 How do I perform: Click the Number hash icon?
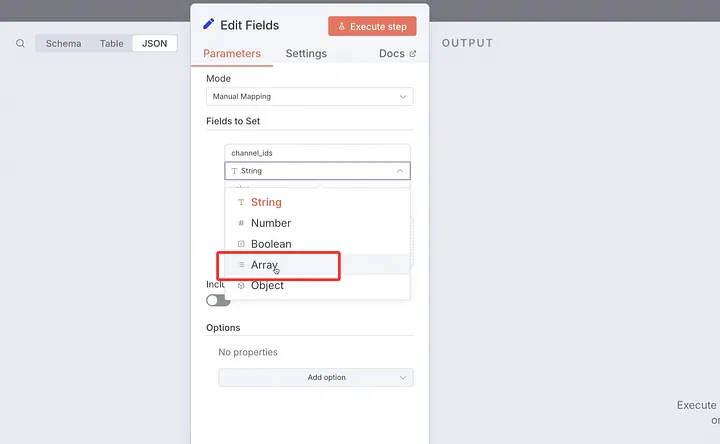241,223
